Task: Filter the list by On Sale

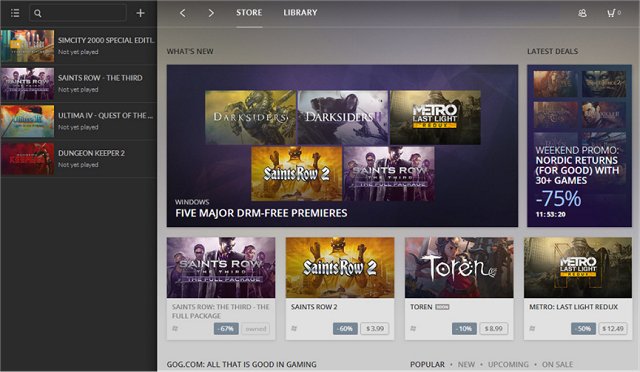Action: point(557,364)
